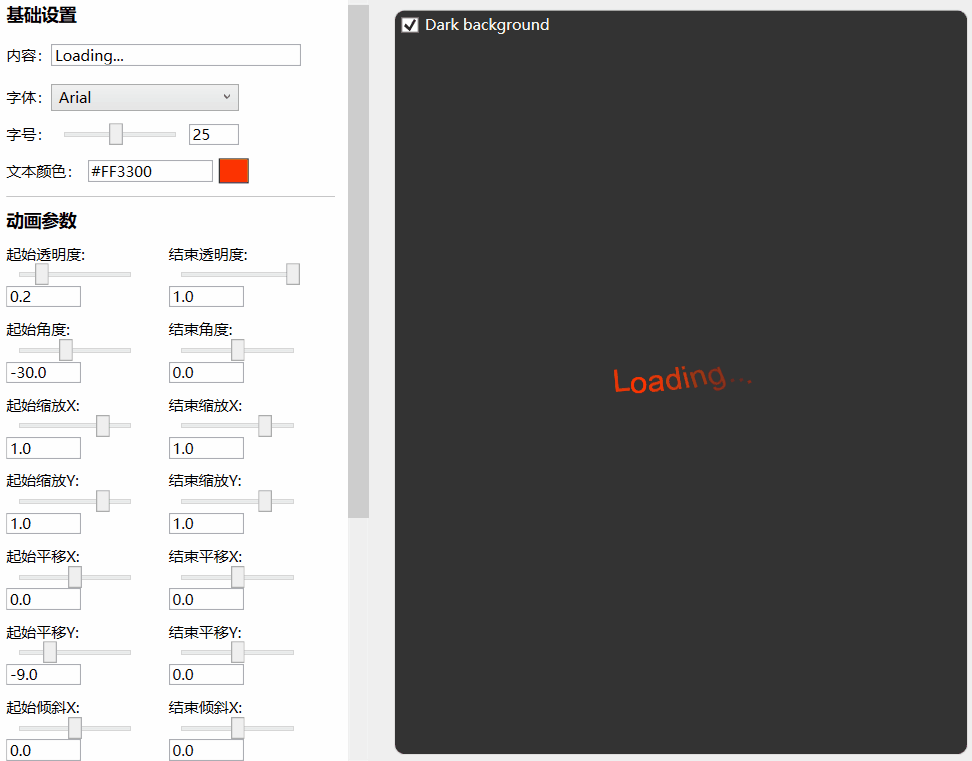This screenshot has width=972, height=761.
Task: Click the 结束透明度 slider handle
Action: [291, 273]
